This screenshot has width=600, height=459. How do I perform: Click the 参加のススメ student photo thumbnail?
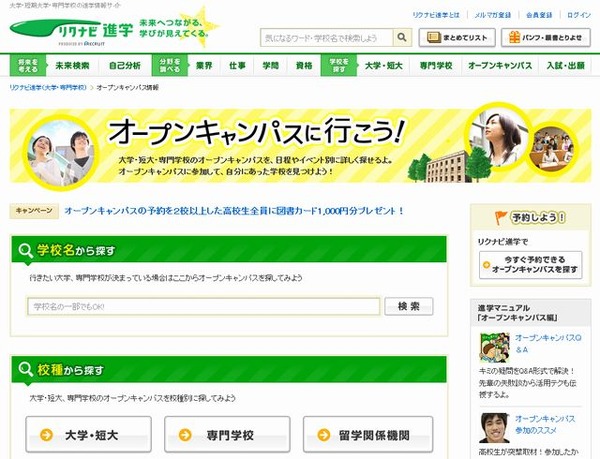point(494,428)
